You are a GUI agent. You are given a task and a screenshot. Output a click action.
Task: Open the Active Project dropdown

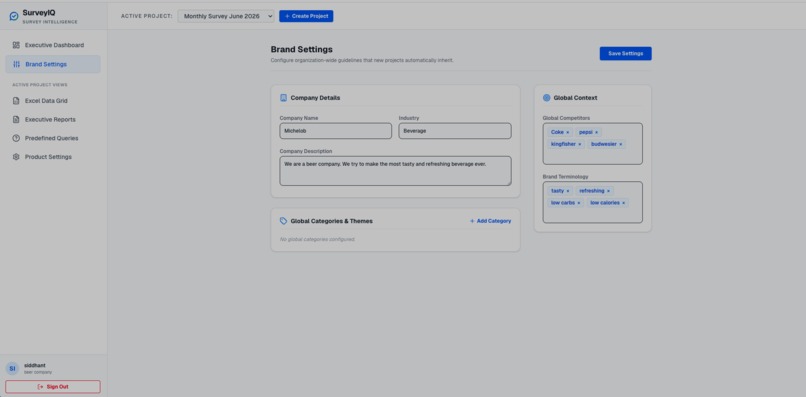pyautogui.click(x=226, y=16)
